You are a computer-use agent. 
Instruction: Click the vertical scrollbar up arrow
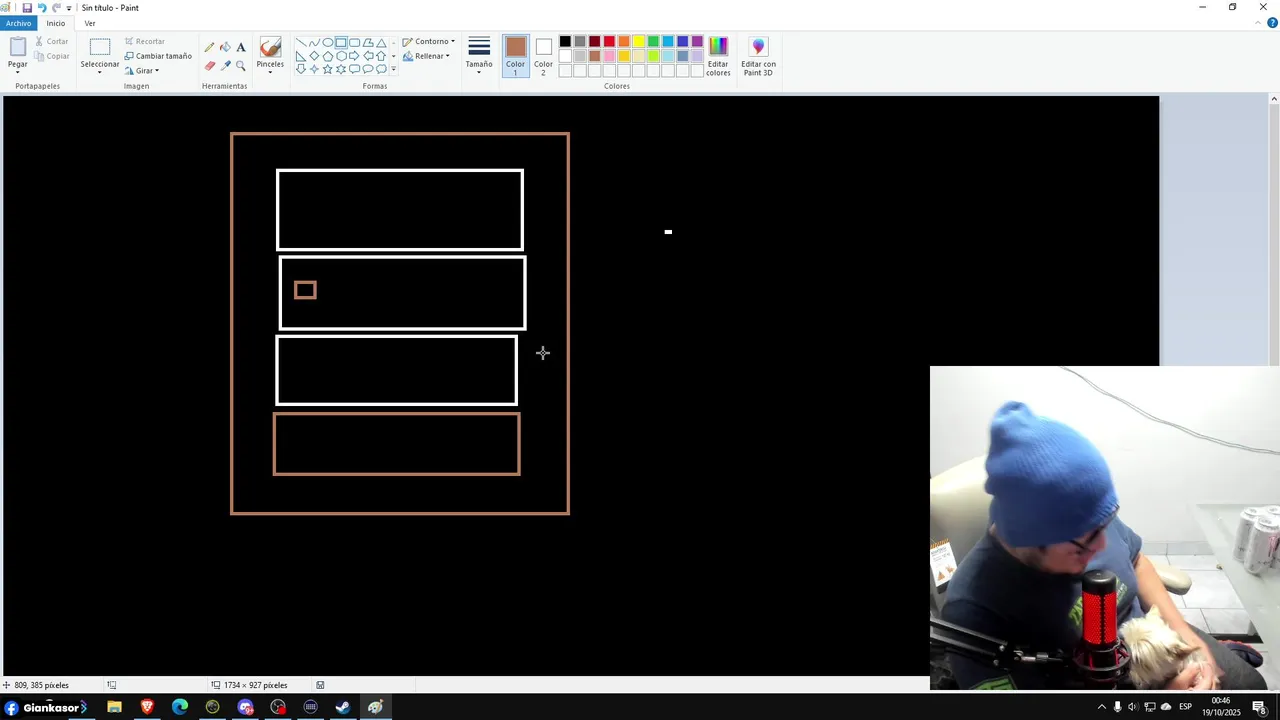click(1273, 99)
